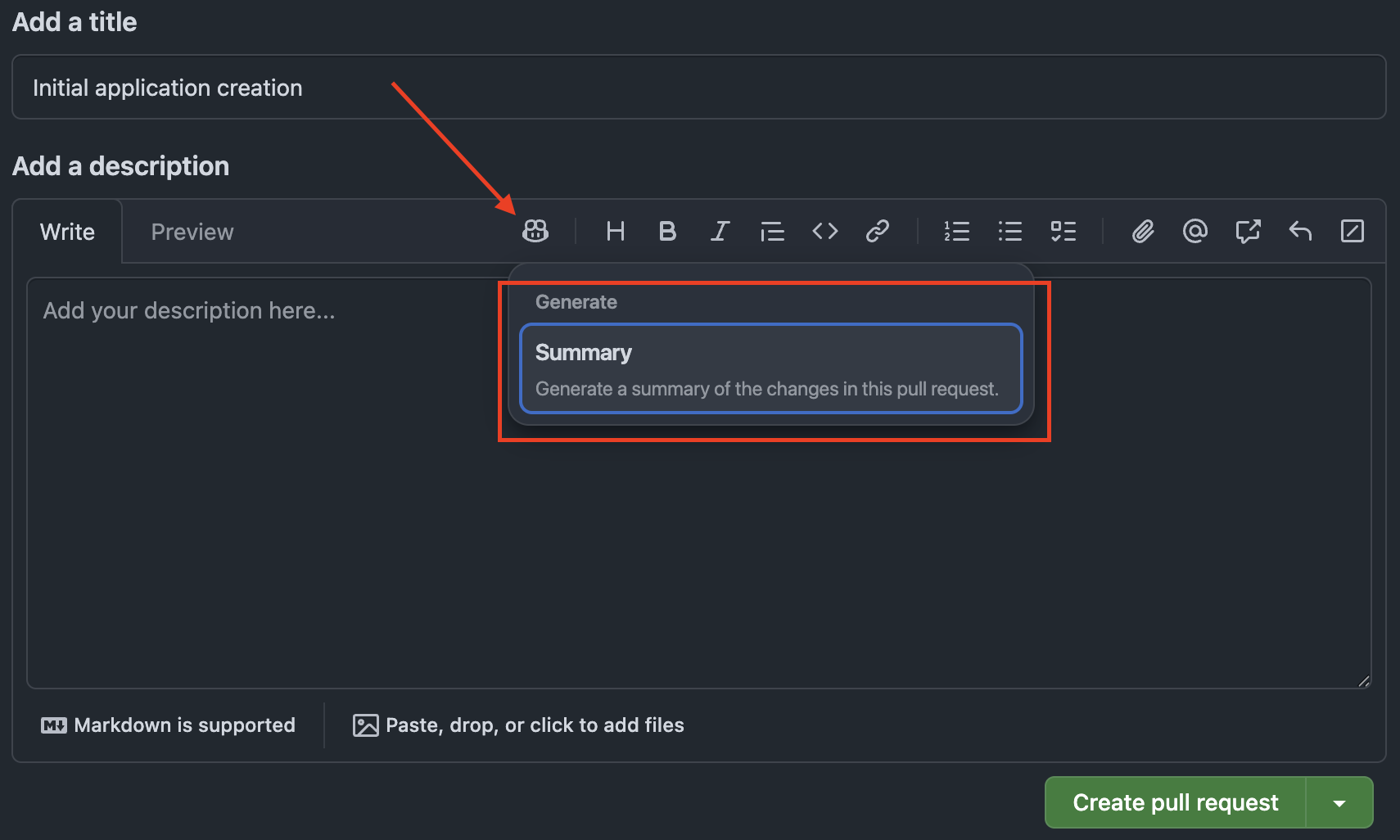Mention a user with the @ icon
Viewport: 1400px width, 840px height.
(1195, 232)
